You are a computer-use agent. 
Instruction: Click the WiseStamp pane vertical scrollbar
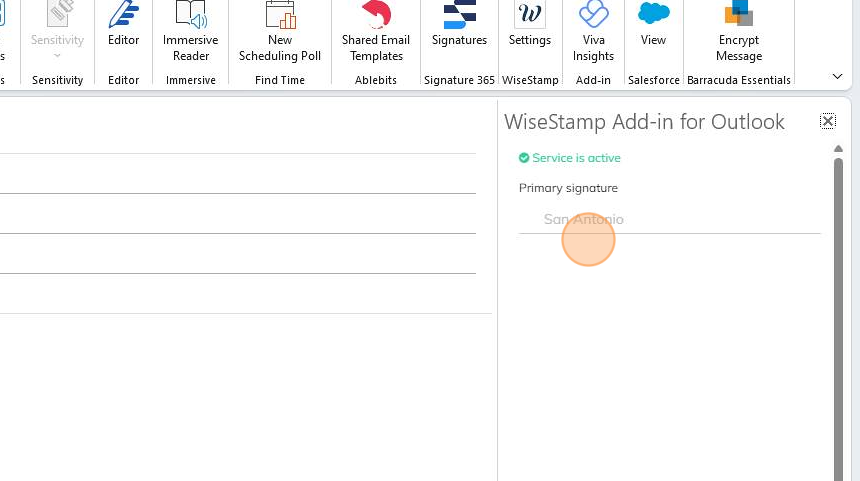[x=838, y=320]
